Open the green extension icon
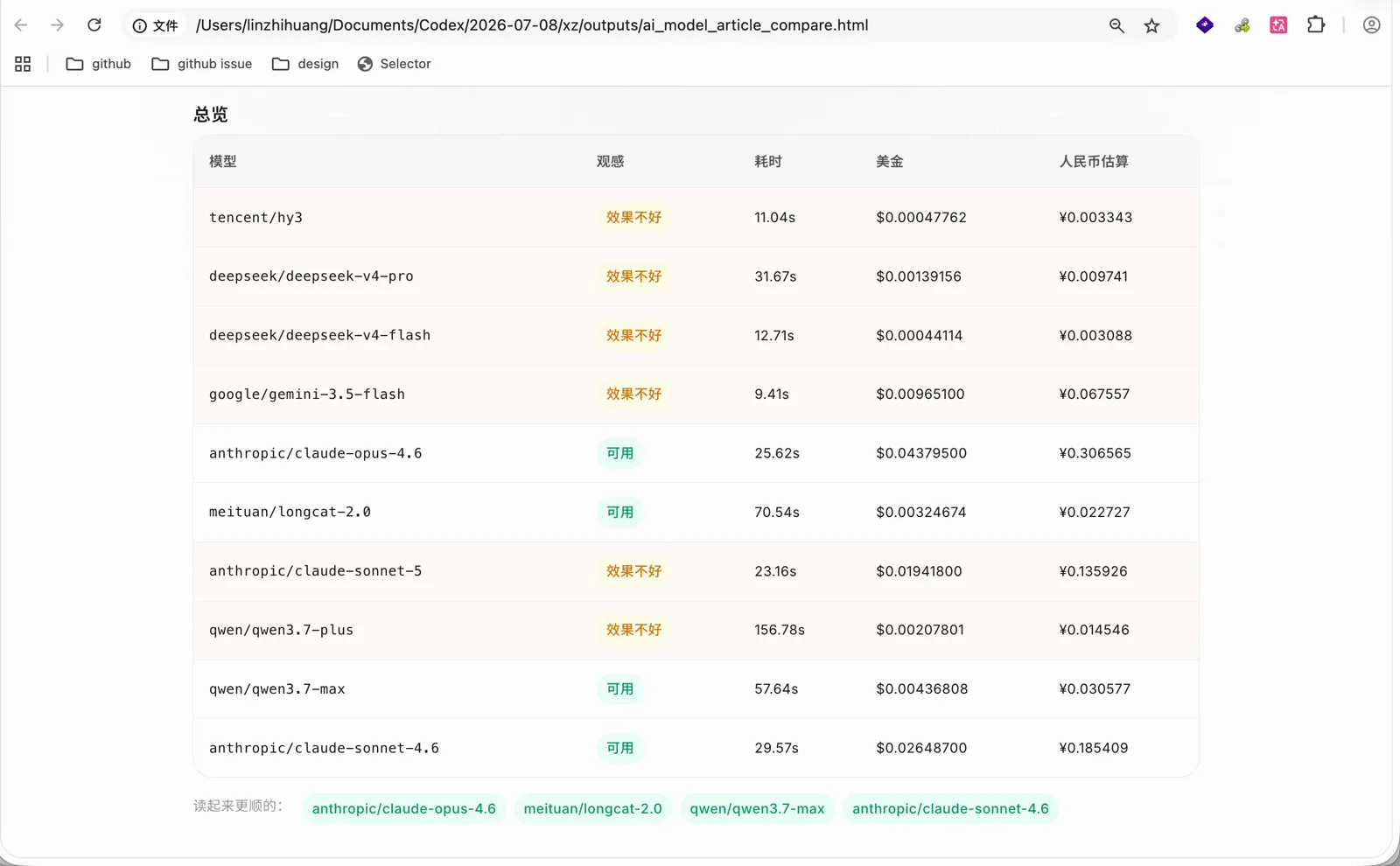This screenshot has width=1400, height=866. [x=1242, y=25]
